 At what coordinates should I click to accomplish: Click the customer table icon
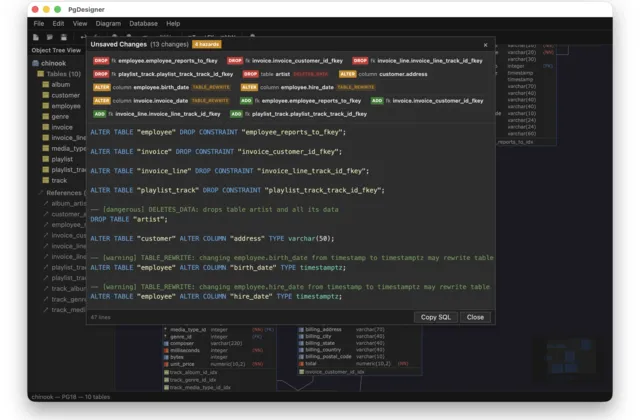(x=46, y=95)
